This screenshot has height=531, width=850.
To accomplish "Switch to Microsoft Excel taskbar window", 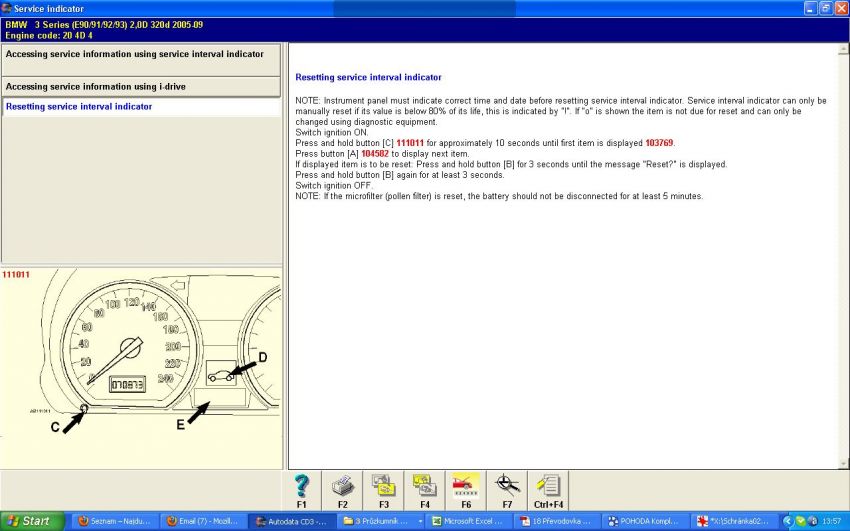I will 469,521.
